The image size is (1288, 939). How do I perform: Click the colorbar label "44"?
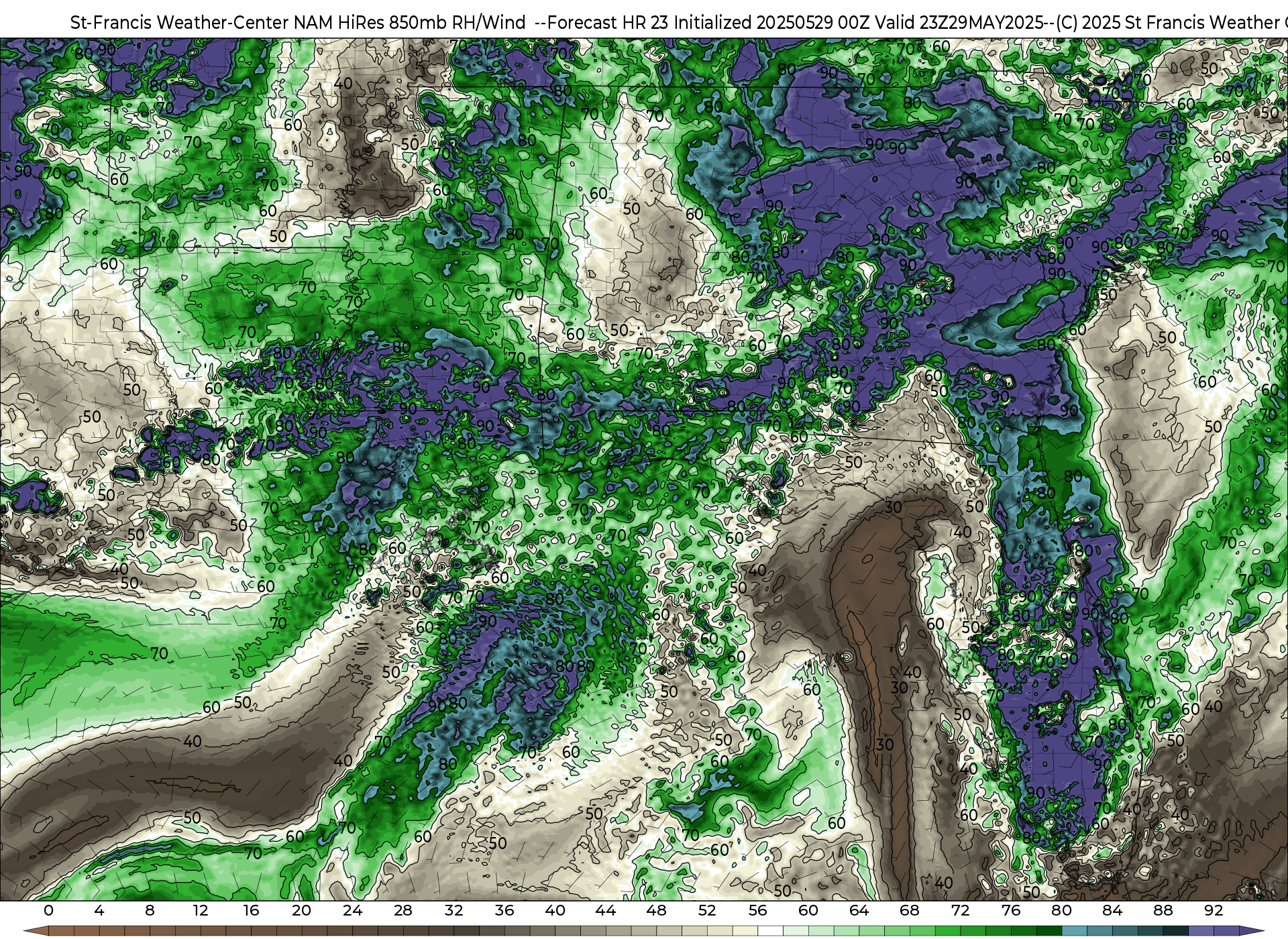606,910
